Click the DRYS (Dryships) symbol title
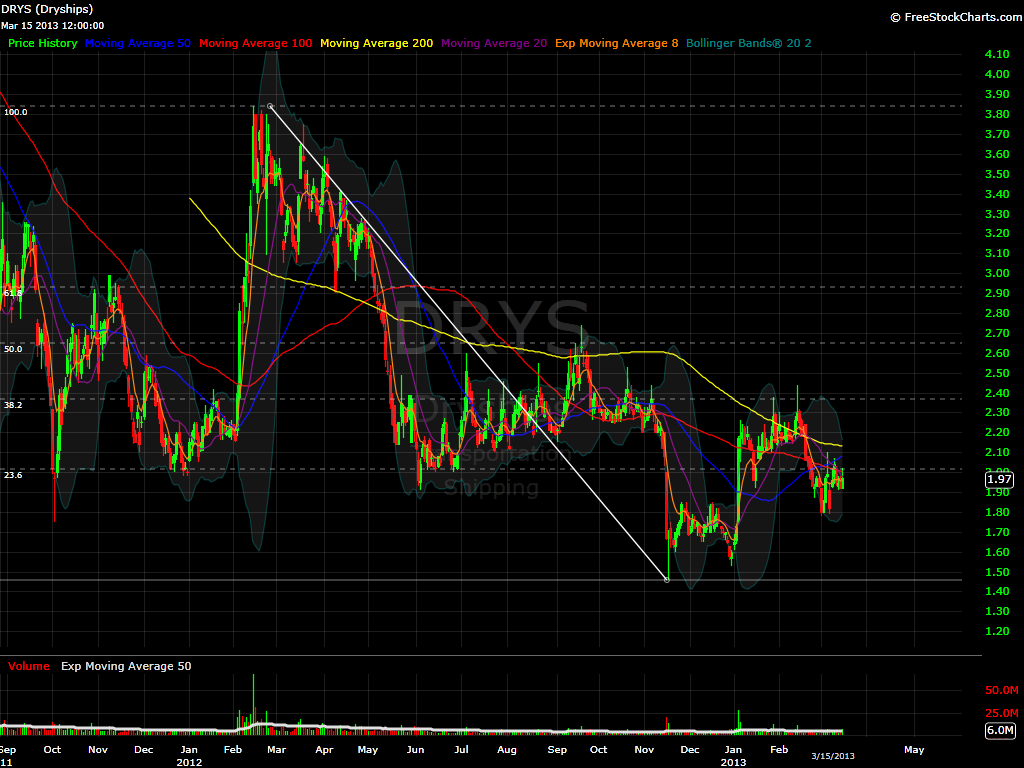Image resolution: width=1024 pixels, height=768 pixels. tap(47, 9)
